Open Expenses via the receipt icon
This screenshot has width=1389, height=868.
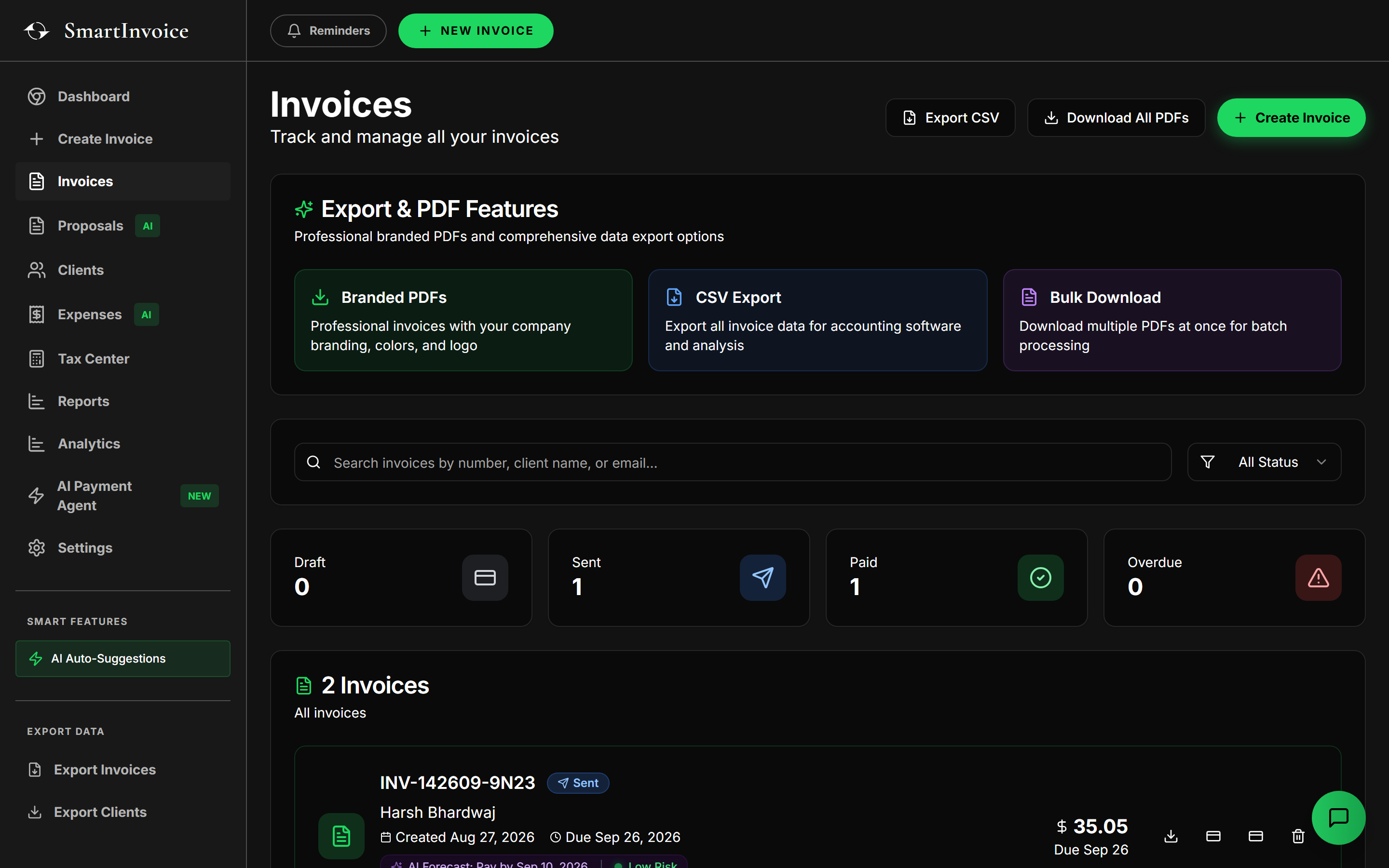[x=37, y=314]
